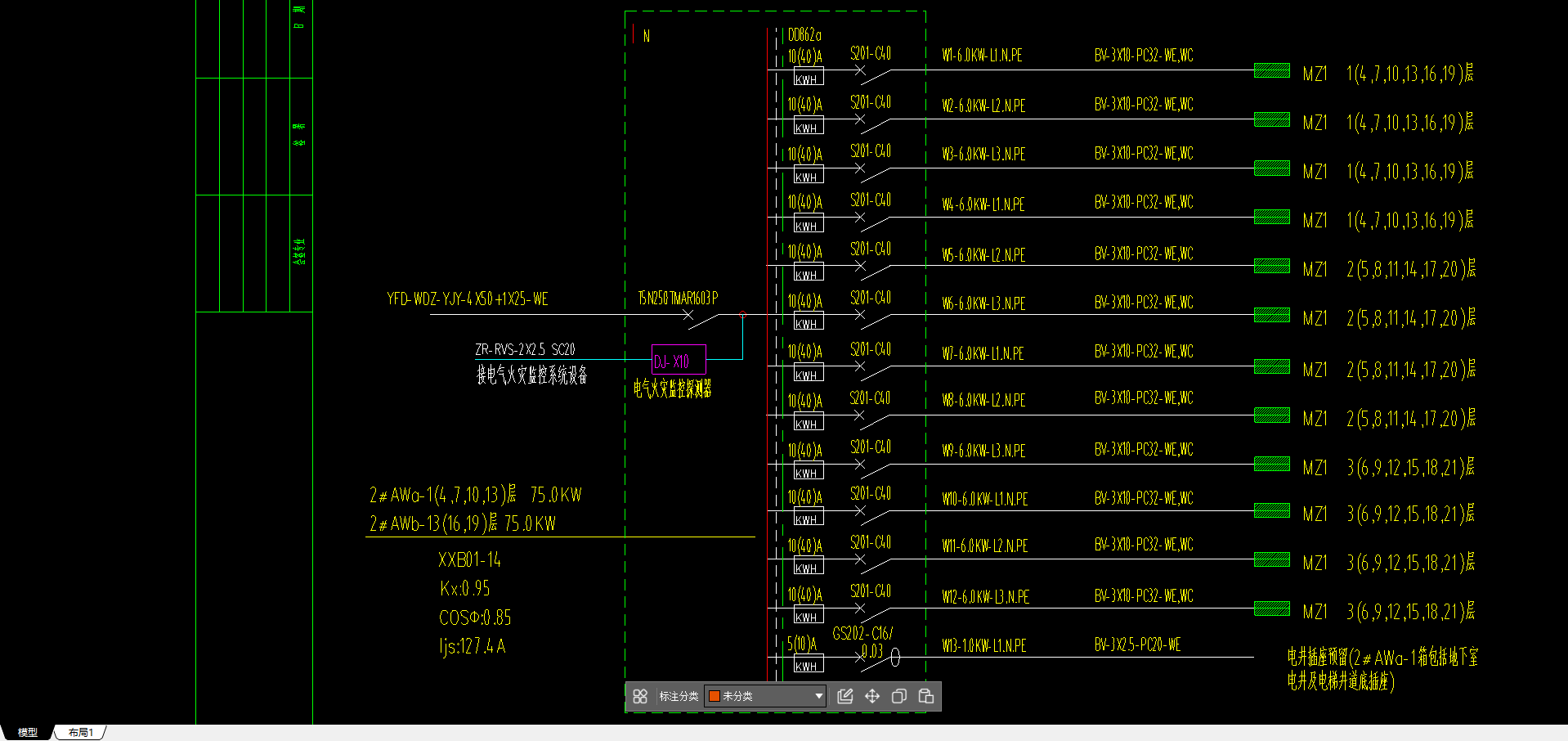1568x741 pixels.
Task: Select the move arrows tool icon
Action: click(872, 696)
